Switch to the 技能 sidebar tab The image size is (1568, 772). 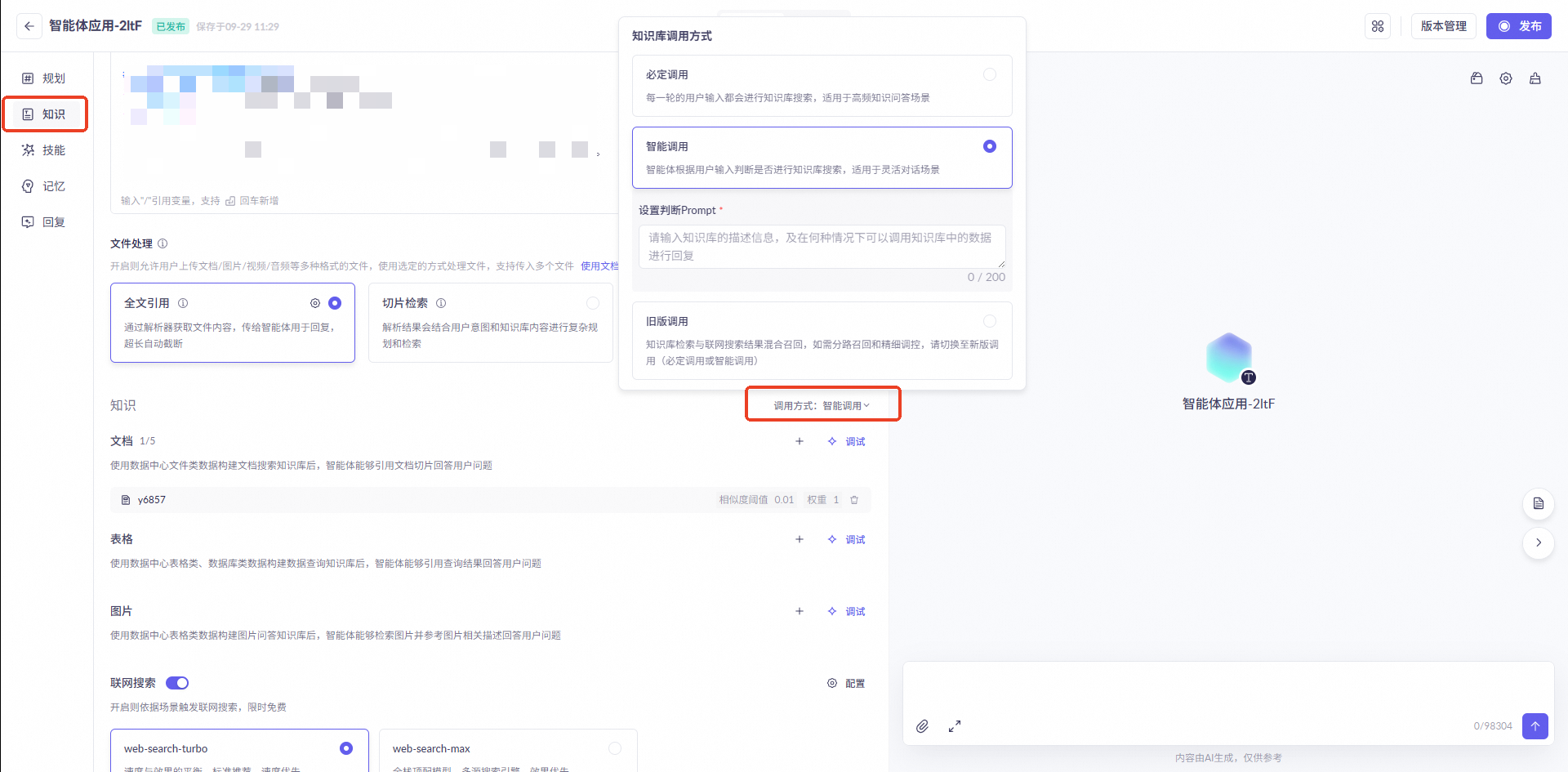point(45,150)
